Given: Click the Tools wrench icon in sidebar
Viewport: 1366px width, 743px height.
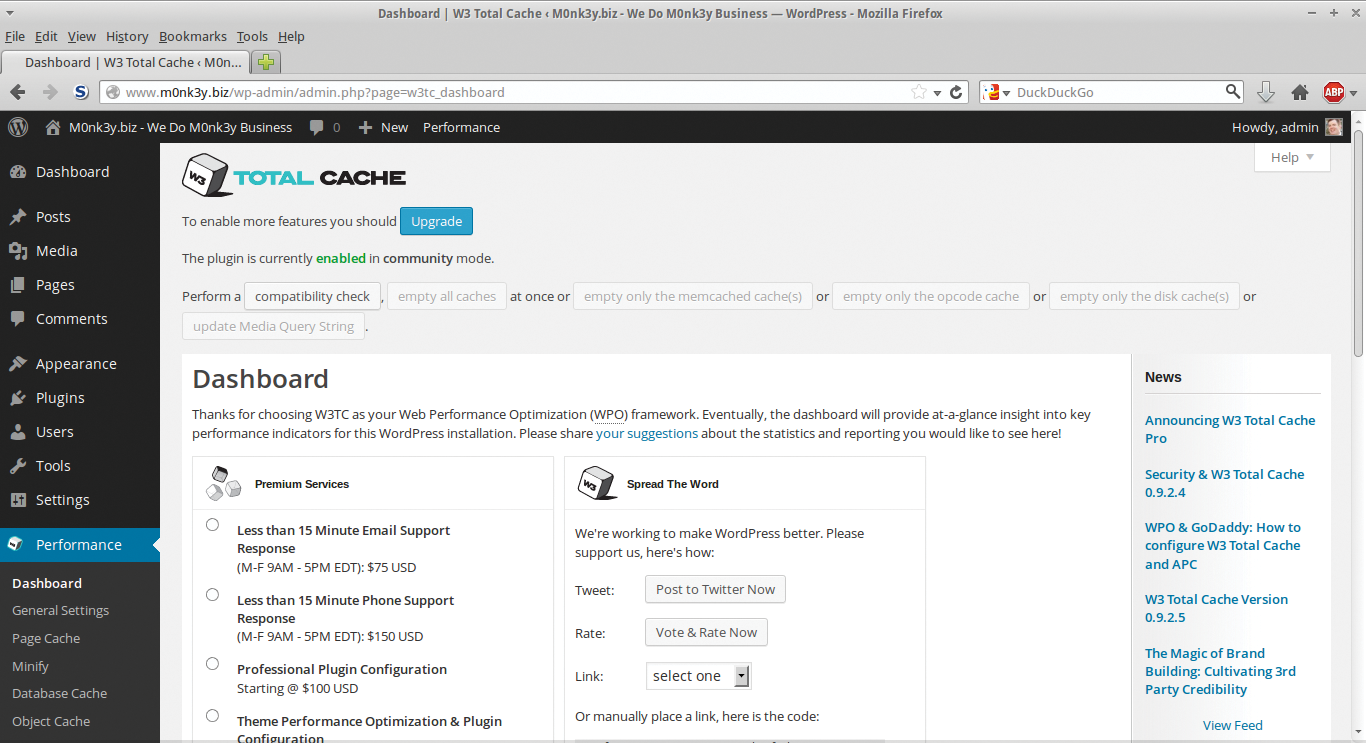Looking at the screenshot, I should click(x=18, y=466).
